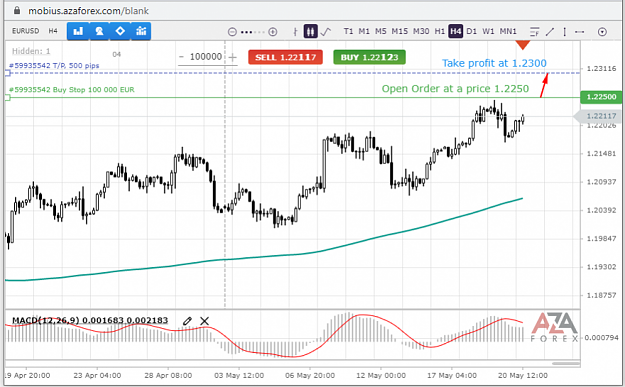
Task: Click the 20 May 12:00 time label
Action: point(523,375)
